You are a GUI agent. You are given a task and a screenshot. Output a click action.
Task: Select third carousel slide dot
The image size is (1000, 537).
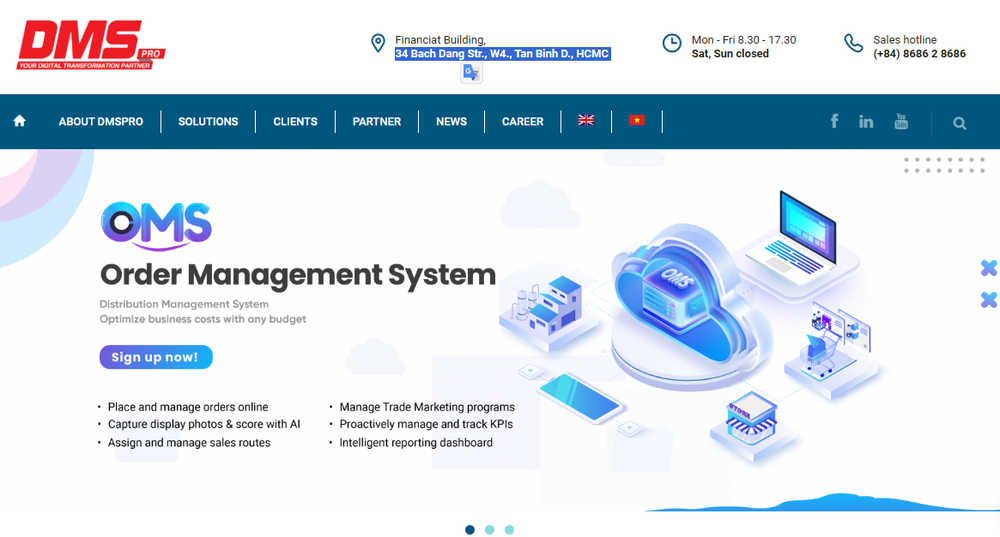point(510,529)
